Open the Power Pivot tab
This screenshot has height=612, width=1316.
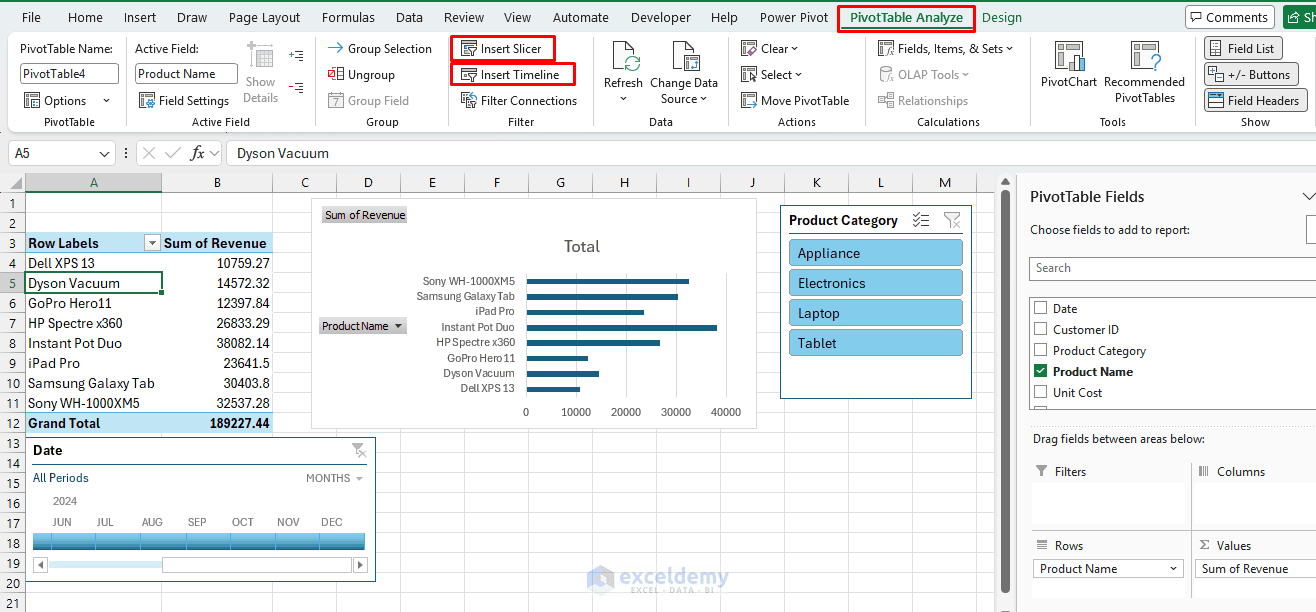point(794,17)
